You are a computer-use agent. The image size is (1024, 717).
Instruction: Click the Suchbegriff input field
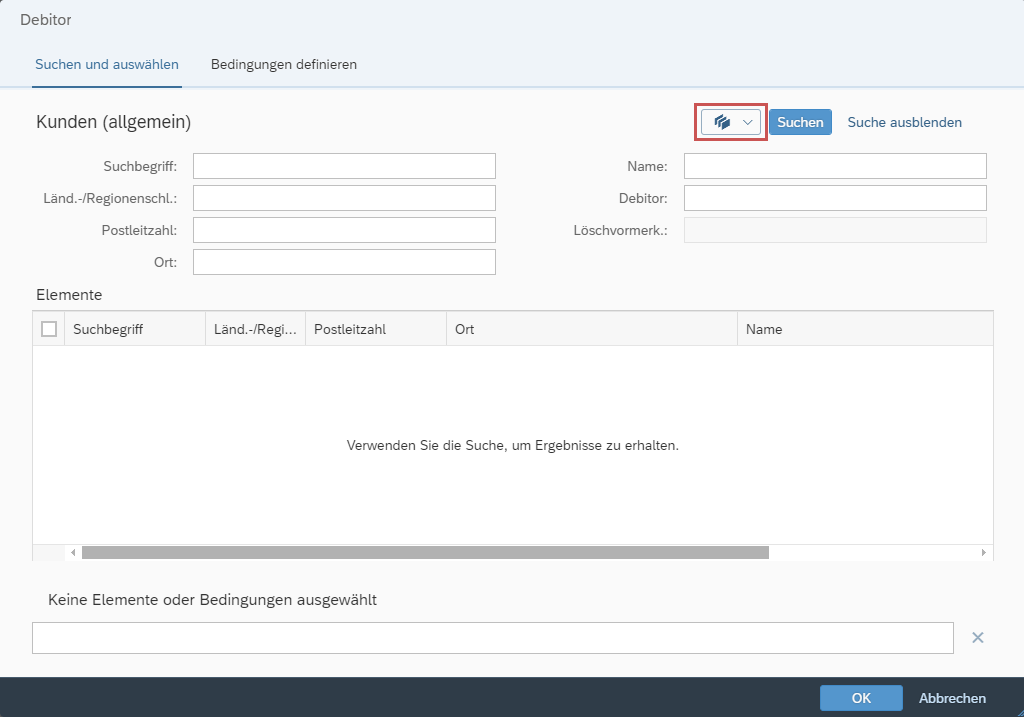344,166
